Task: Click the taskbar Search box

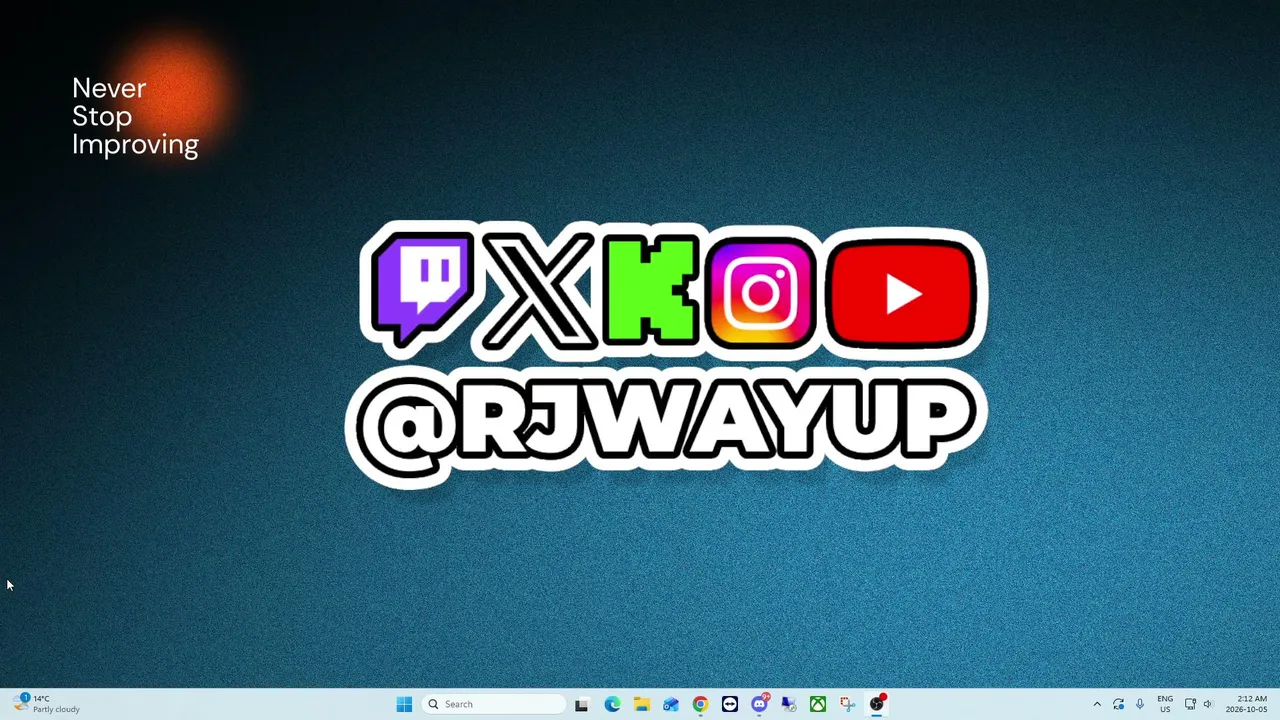Action: (493, 704)
